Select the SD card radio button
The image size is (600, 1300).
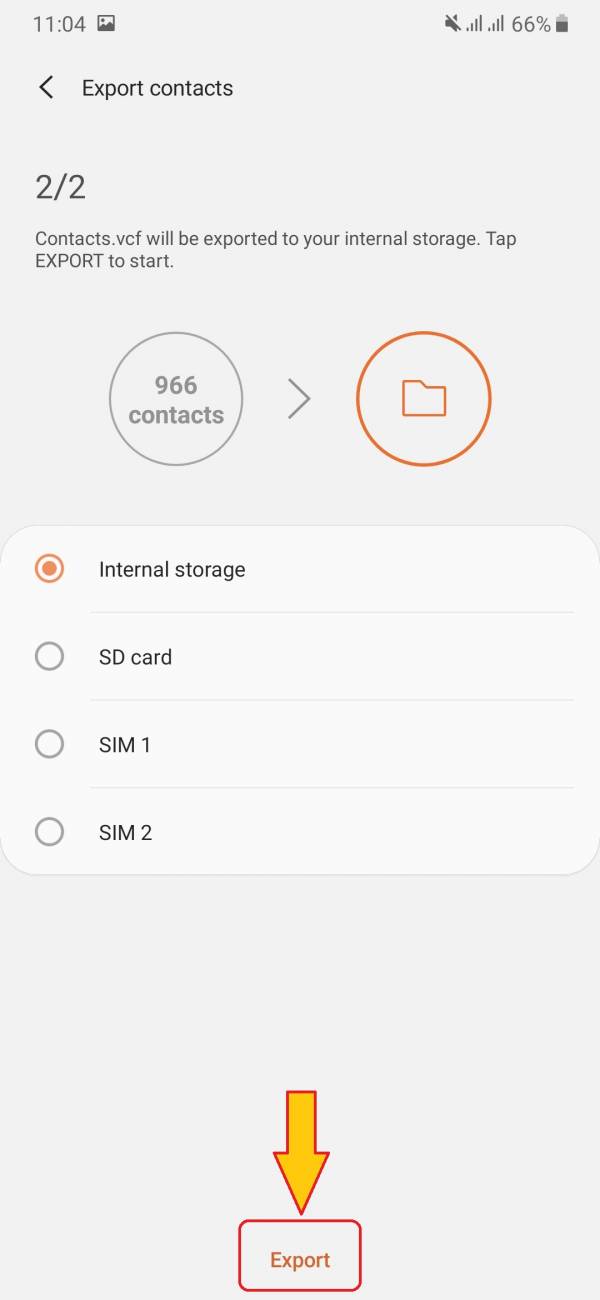click(49, 657)
